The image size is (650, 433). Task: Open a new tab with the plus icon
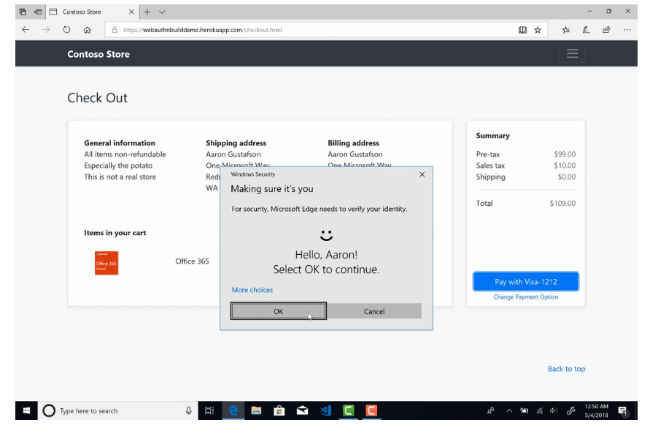point(147,12)
